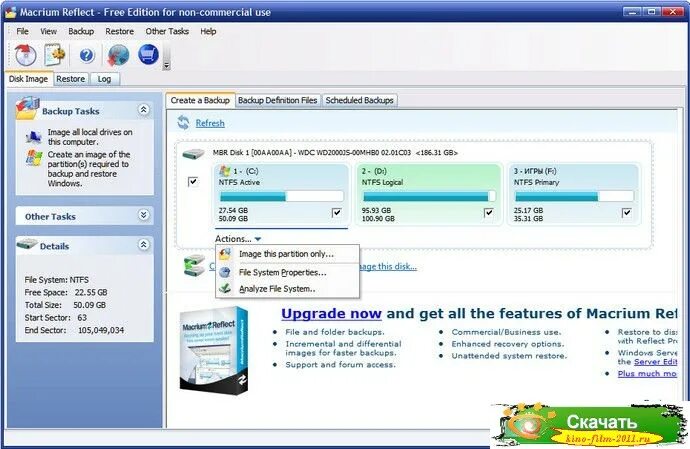Uncheck partition 2 (D:) checkbox
Image resolution: width=690 pixels, height=449 pixels.
pos(488,213)
